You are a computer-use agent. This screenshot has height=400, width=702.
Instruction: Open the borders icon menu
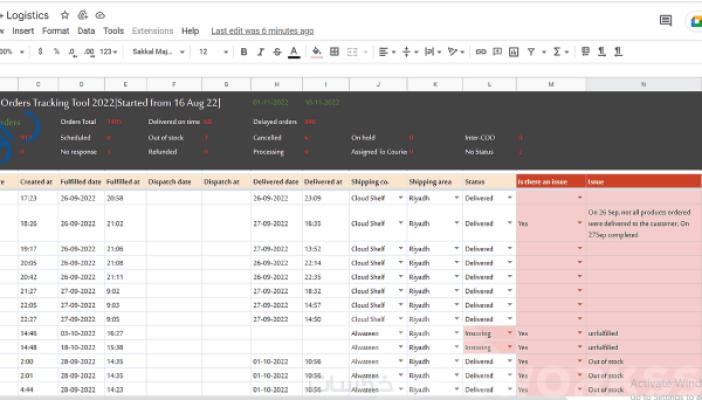334,52
